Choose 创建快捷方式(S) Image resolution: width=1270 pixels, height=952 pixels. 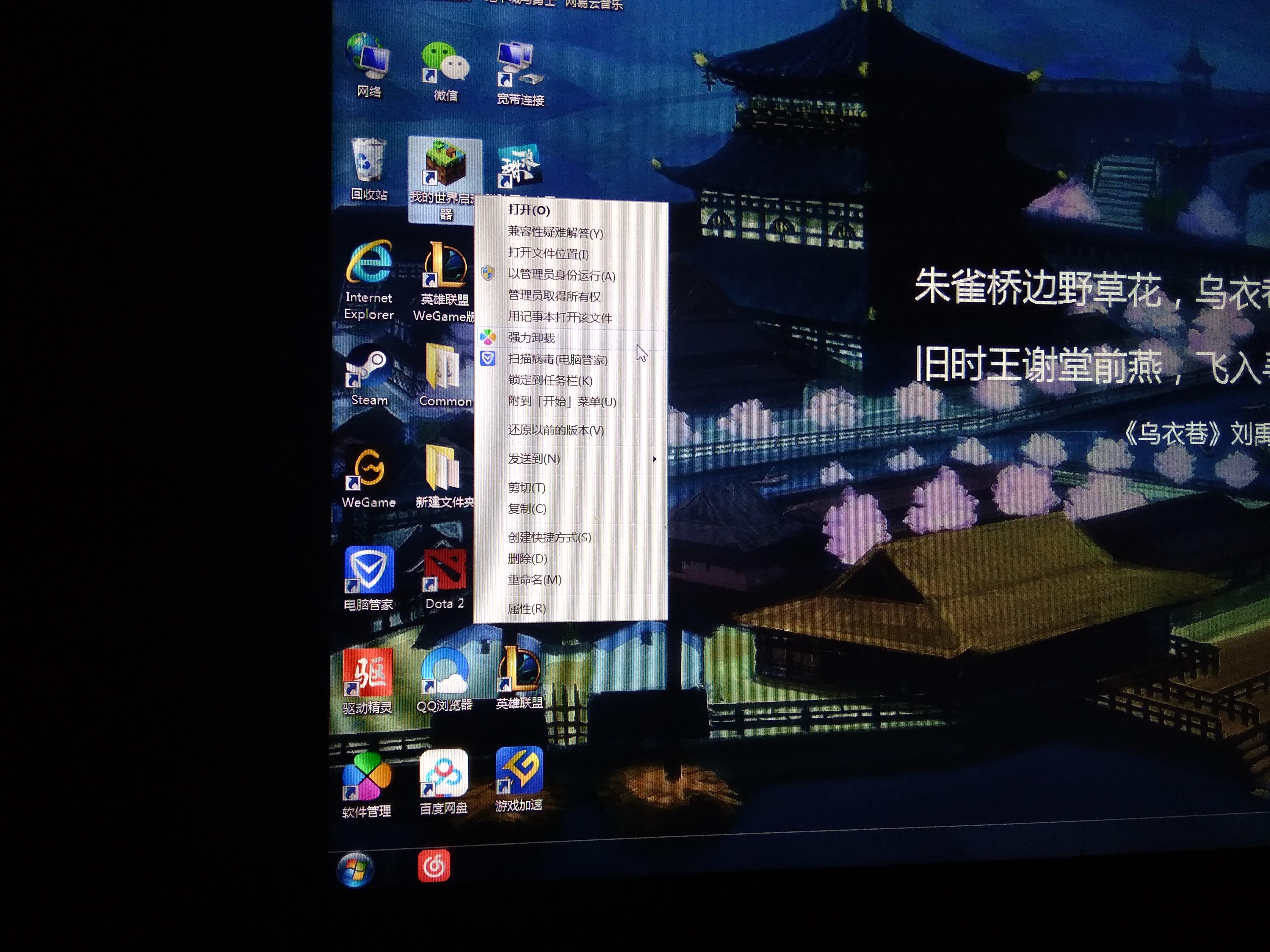tap(571, 538)
